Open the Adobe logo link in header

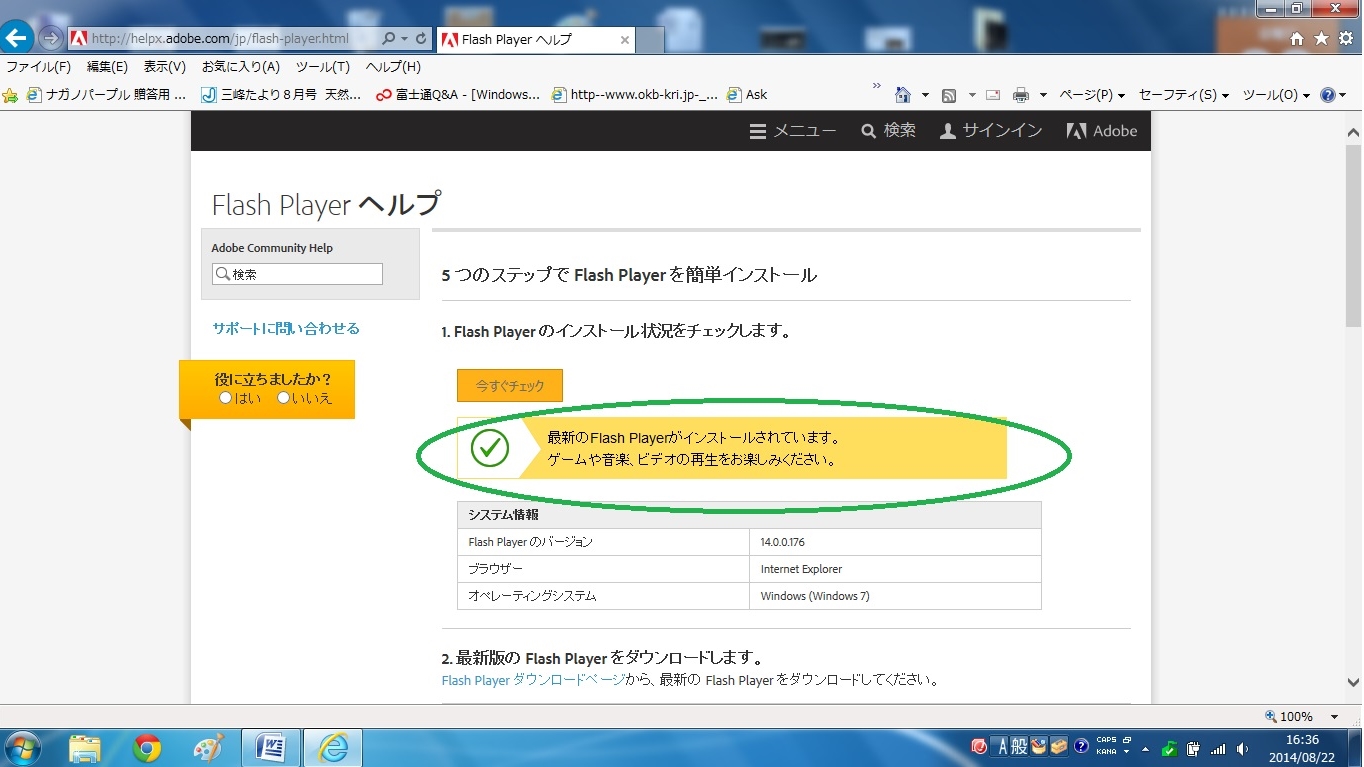click(1102, 131)
